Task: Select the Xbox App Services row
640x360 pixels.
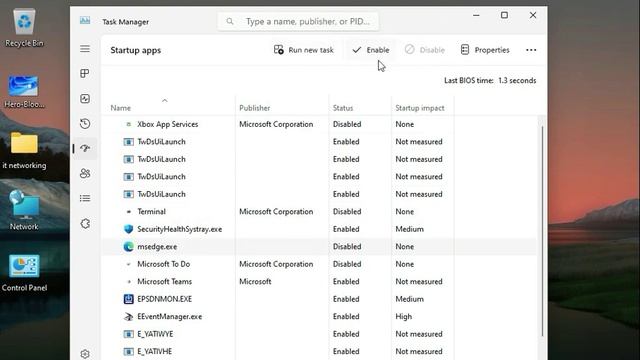Action: (319, 124)
